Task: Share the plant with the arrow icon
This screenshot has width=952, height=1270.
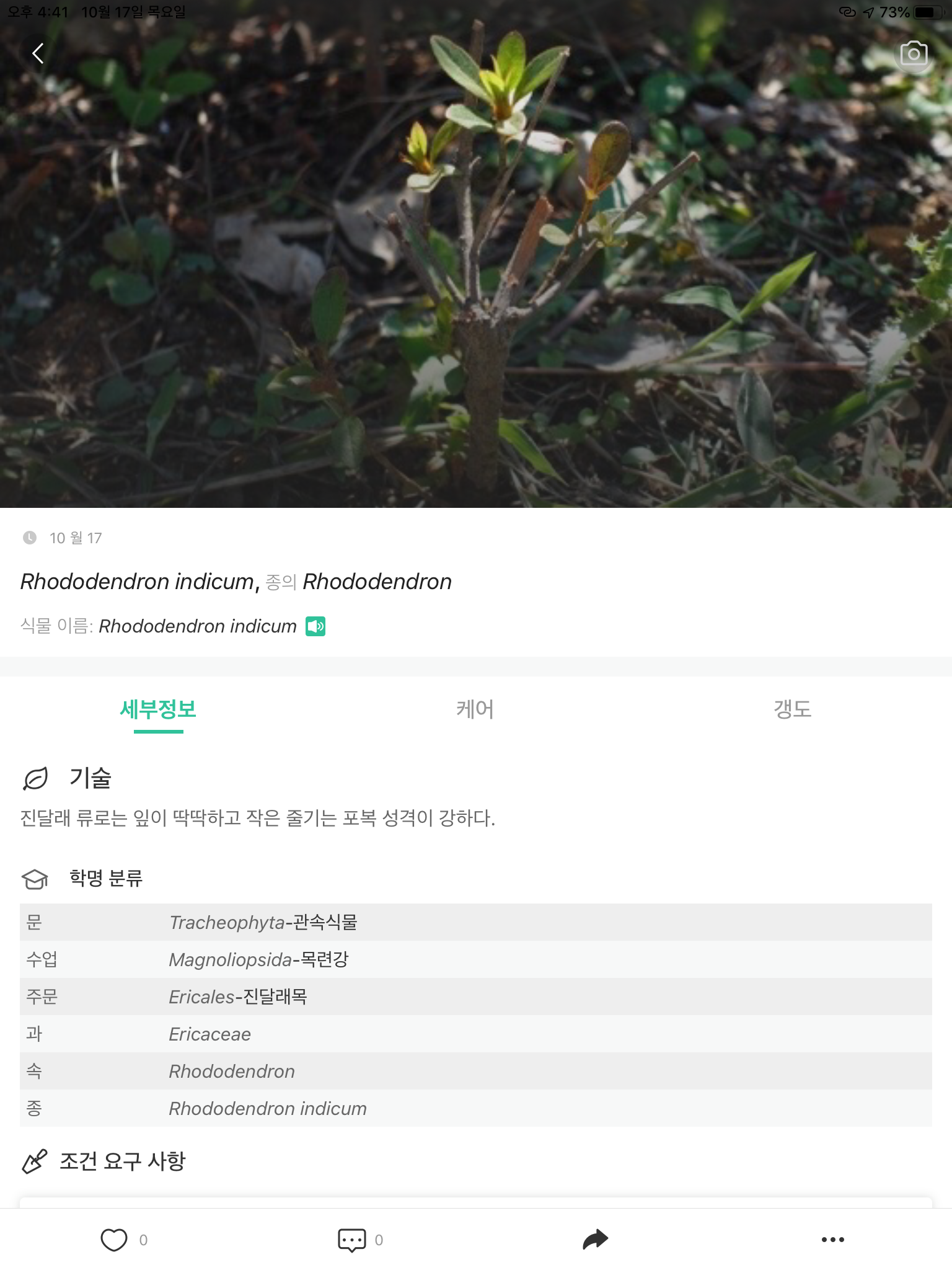Action: coord(595,1240)
